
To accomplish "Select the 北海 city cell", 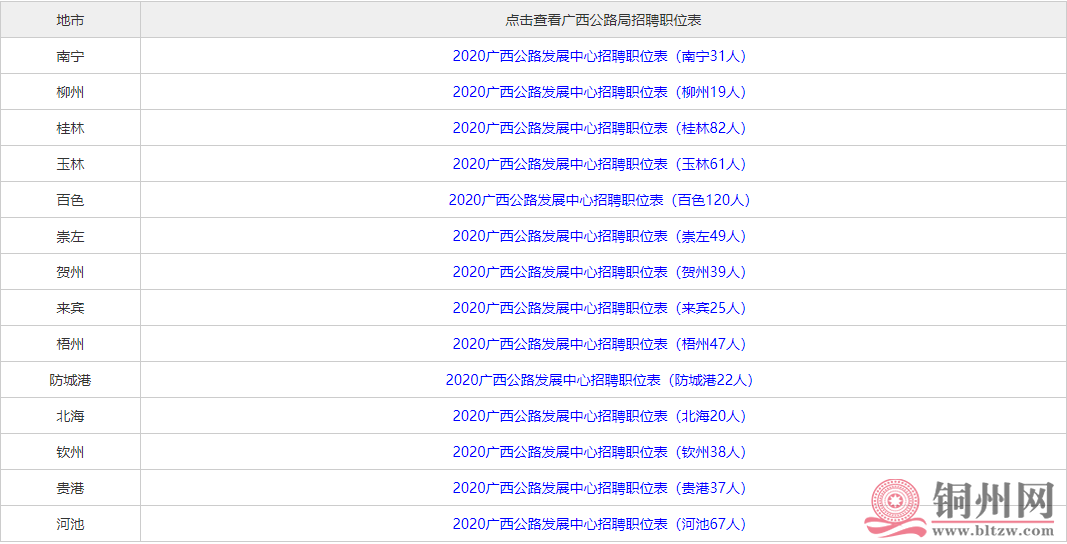I will [70, 416].
